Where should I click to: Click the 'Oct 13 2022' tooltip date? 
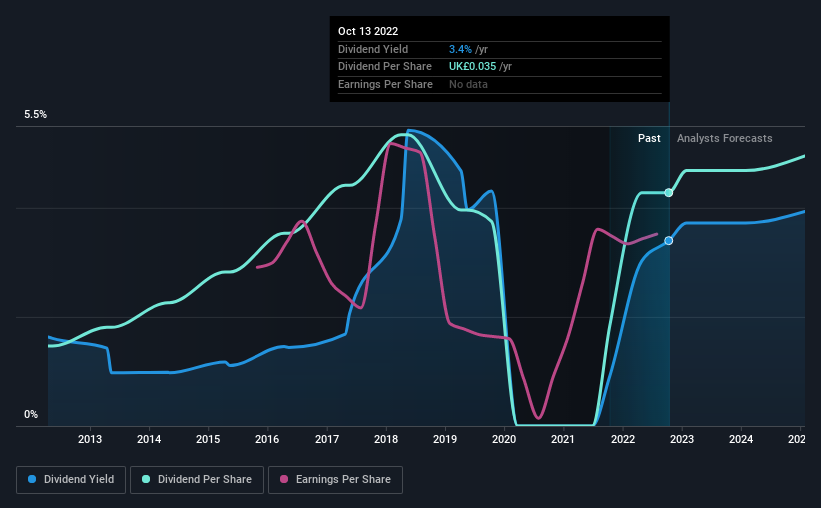(368, 31)
